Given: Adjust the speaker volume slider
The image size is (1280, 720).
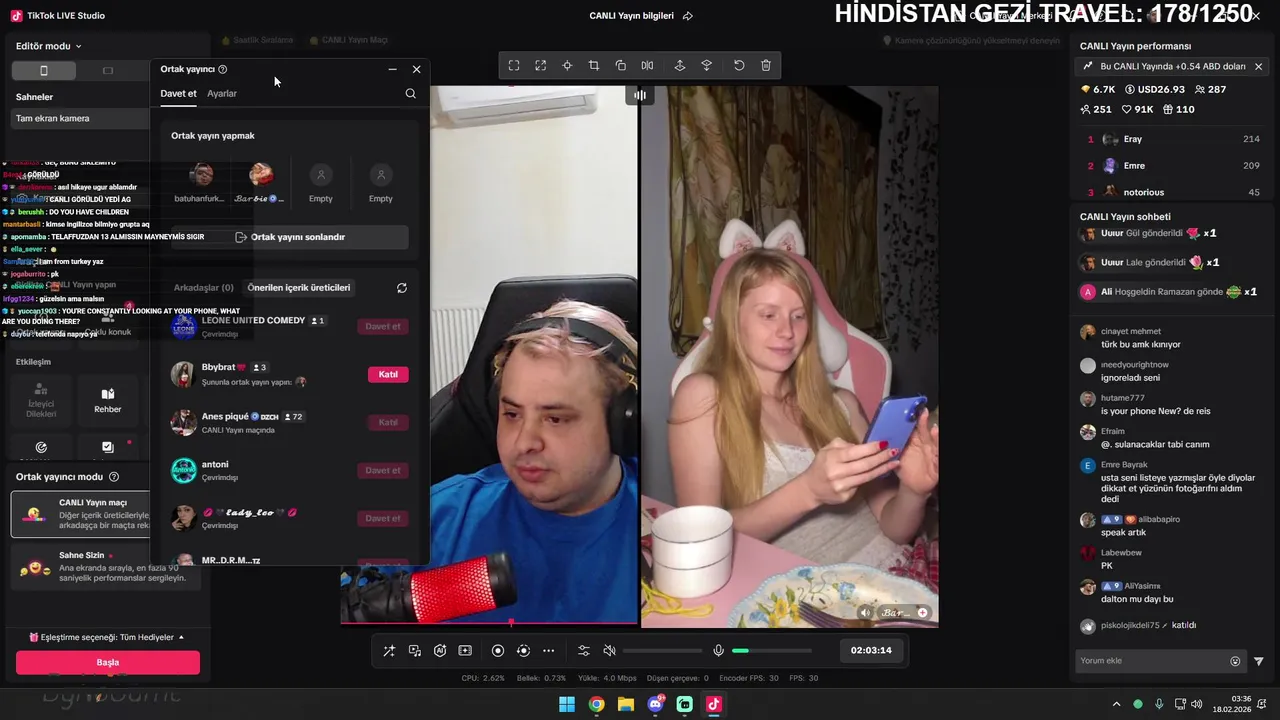Looking at the screenshot, I should pyautogui.click(x=663, y=651).
